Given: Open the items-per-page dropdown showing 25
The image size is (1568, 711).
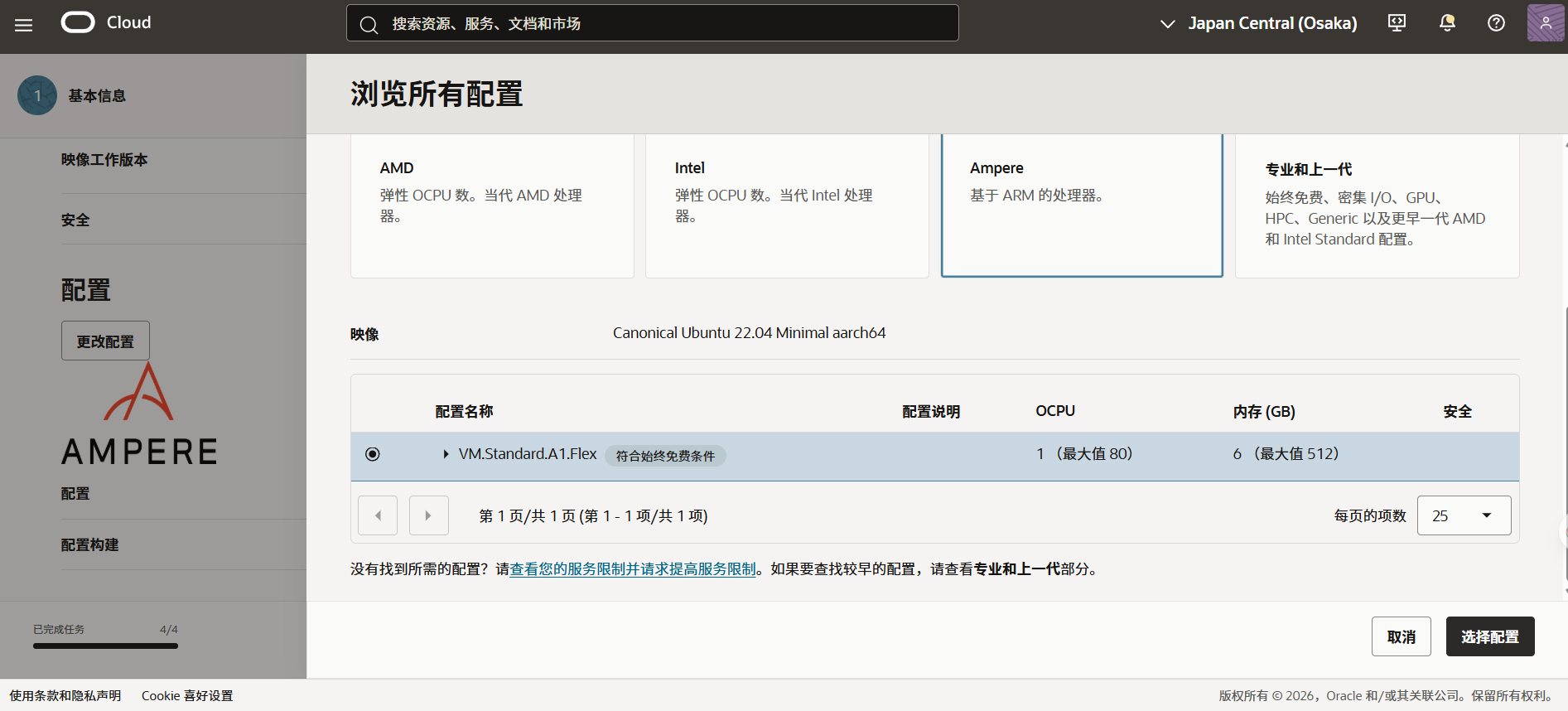Looking at the screenshot, I should 1464,515.
